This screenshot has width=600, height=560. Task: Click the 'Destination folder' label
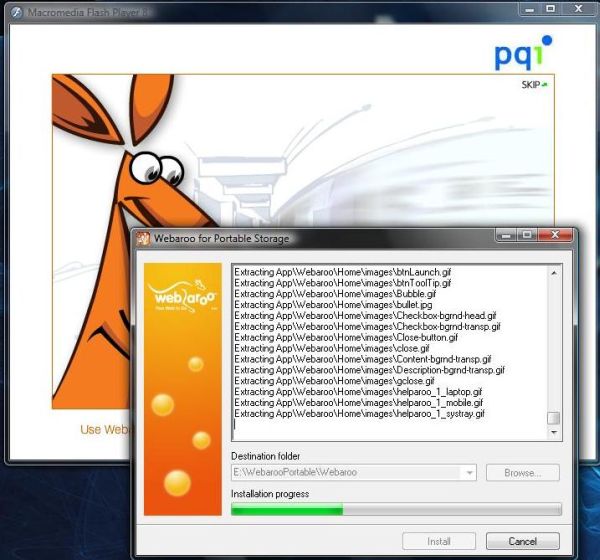click(x=266, y=456)
